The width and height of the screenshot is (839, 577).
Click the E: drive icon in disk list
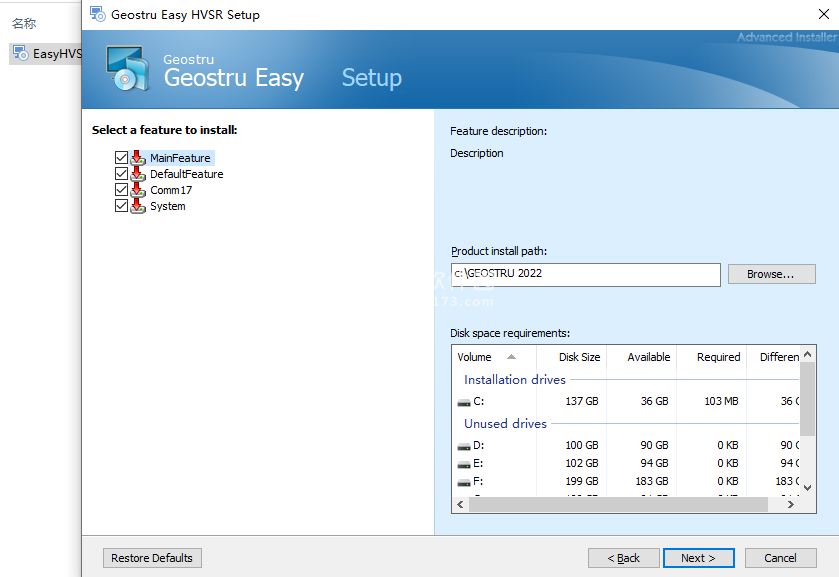464,464
